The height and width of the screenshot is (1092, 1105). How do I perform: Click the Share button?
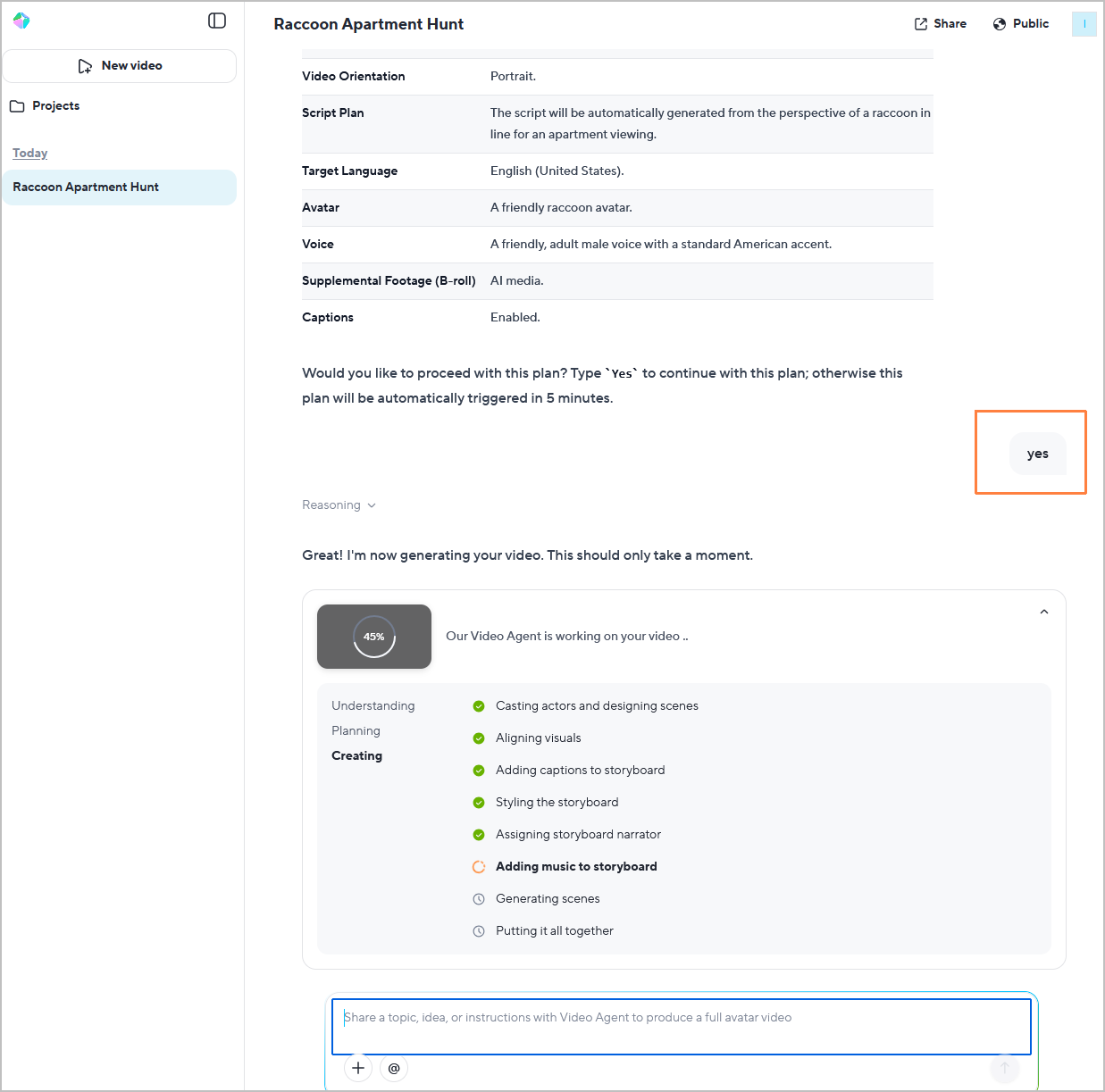940,24
